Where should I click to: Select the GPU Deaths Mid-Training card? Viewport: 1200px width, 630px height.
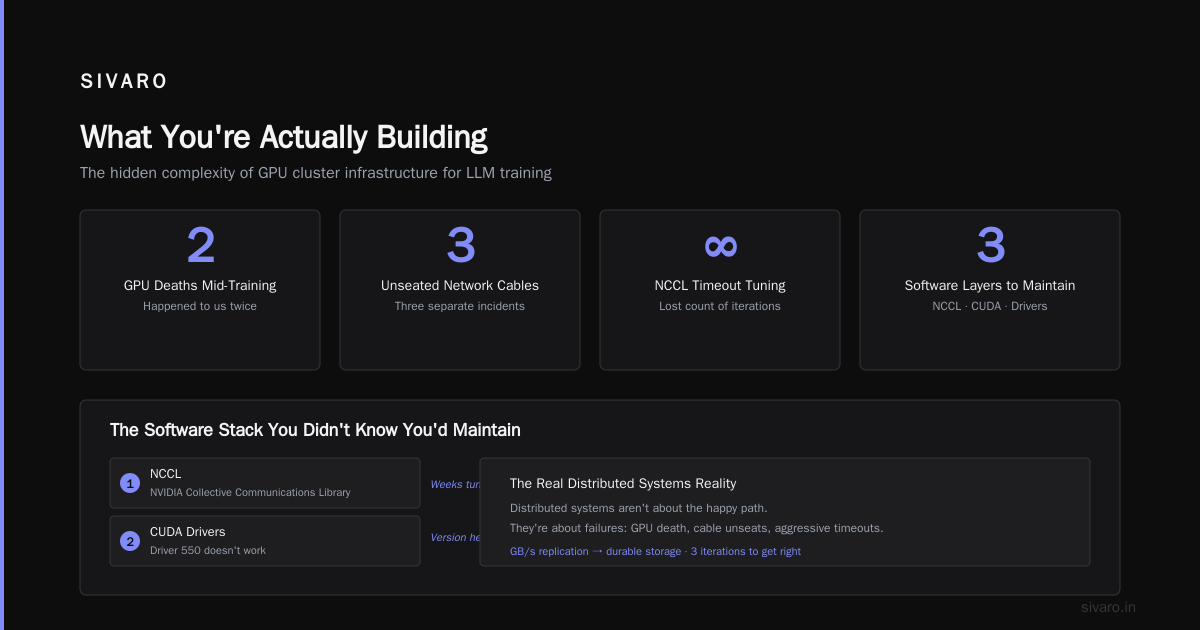(x=200, y=290)
